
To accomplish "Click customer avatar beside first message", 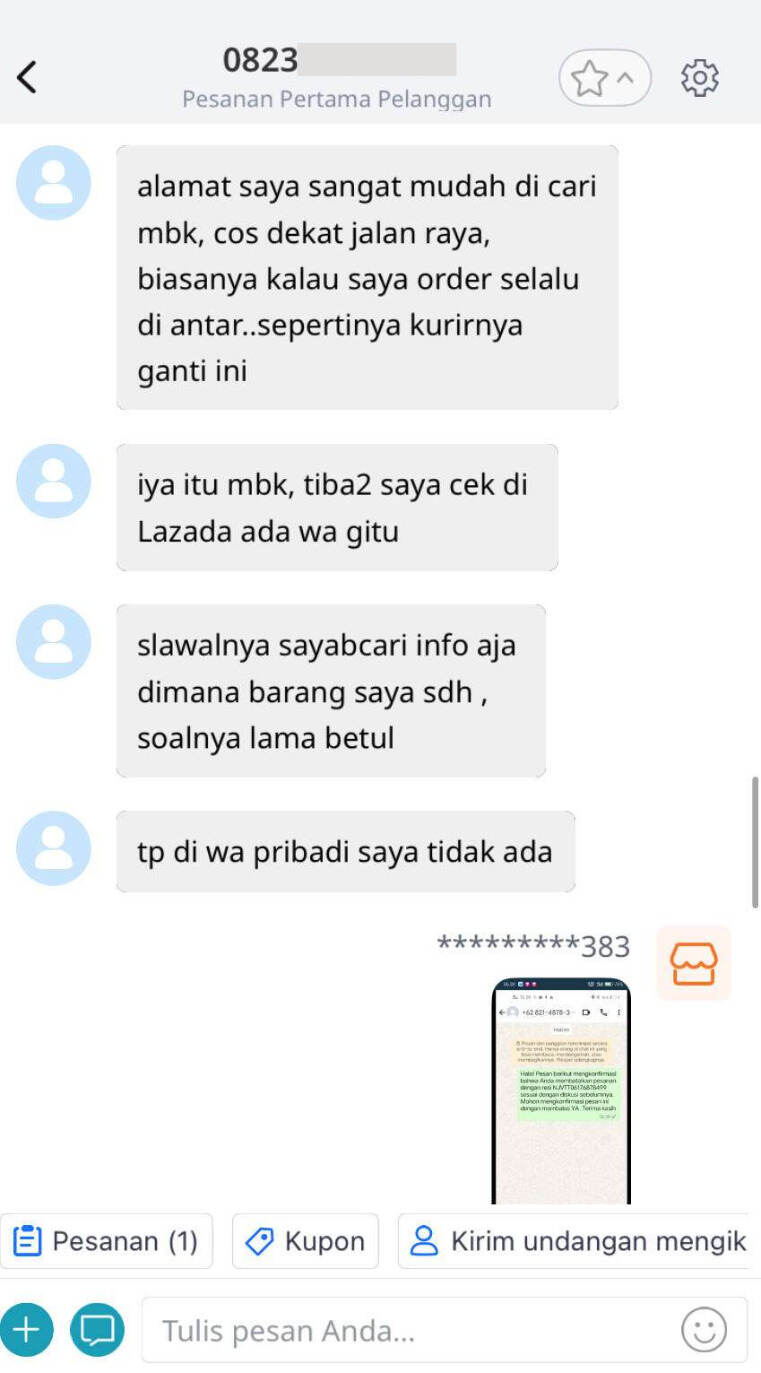I will pos(54,183).
